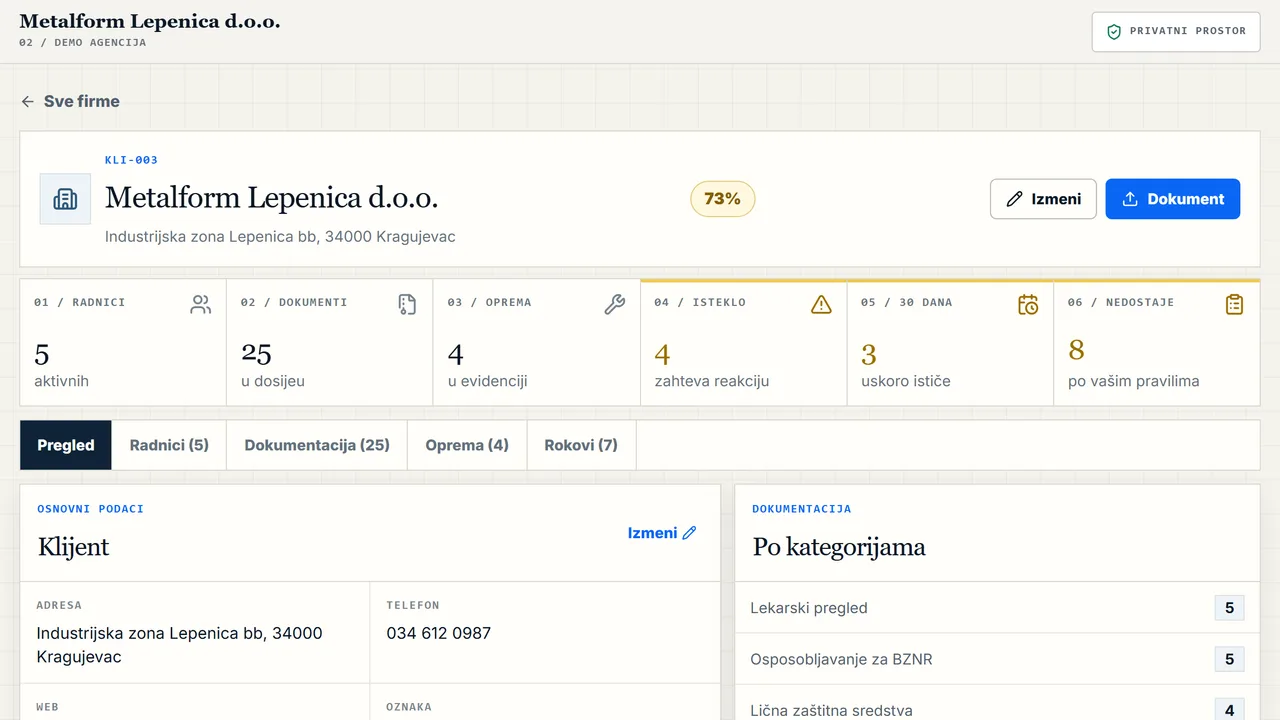
Task: Switch to the Oprema (4) tab
Action: [x=467, y=445]
